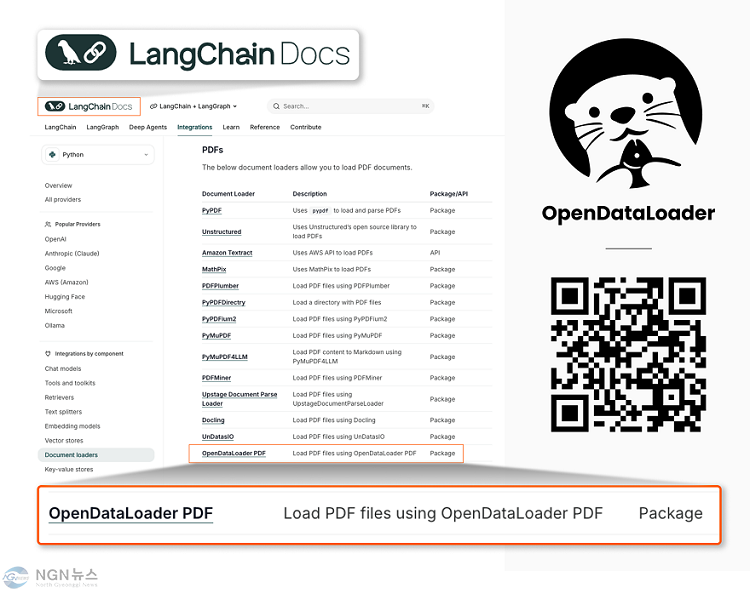The image size is (750, 590).
Task: Click the 'Package/API' column header
Action: point(449,194)
